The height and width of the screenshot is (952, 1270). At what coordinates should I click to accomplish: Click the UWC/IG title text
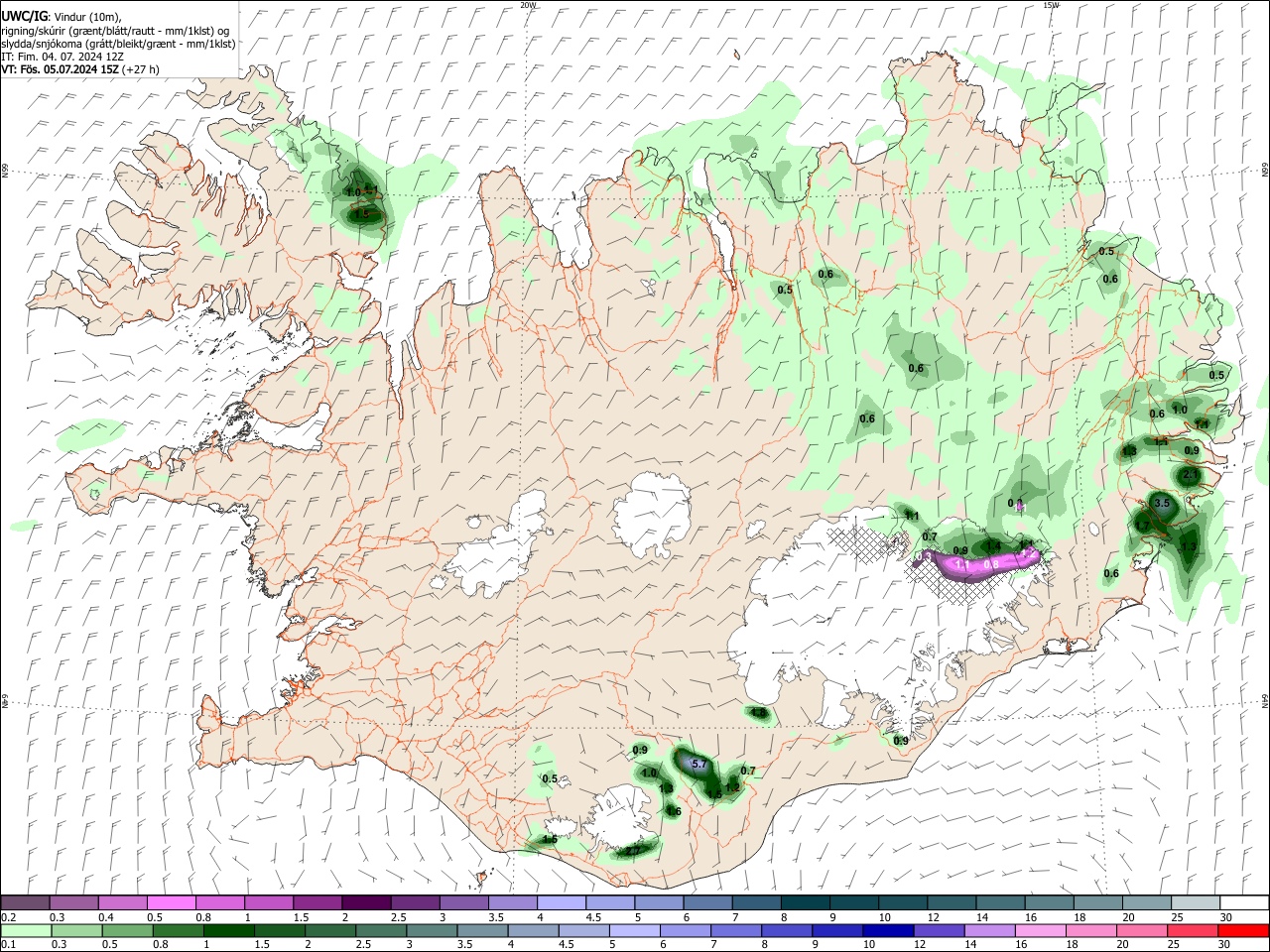[x=24, y=16]
